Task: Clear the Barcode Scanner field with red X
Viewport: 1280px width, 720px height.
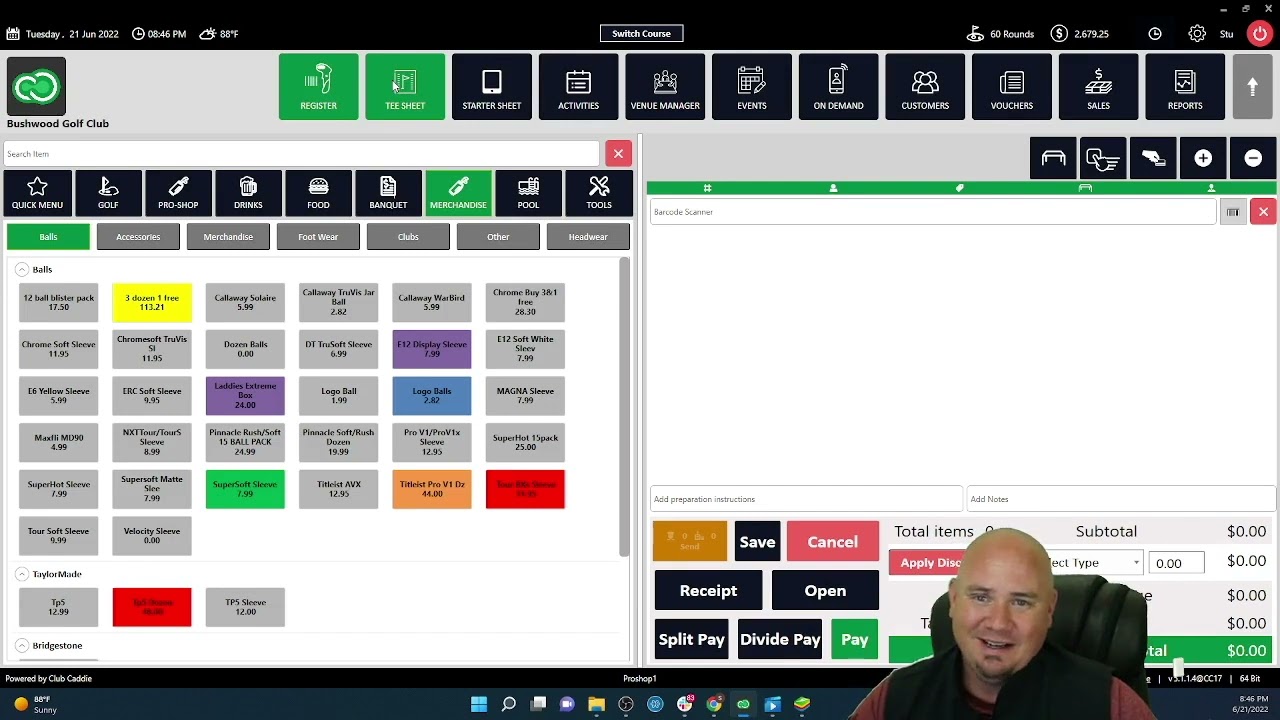Action: pyautogui.click(x=1263, y=212)
